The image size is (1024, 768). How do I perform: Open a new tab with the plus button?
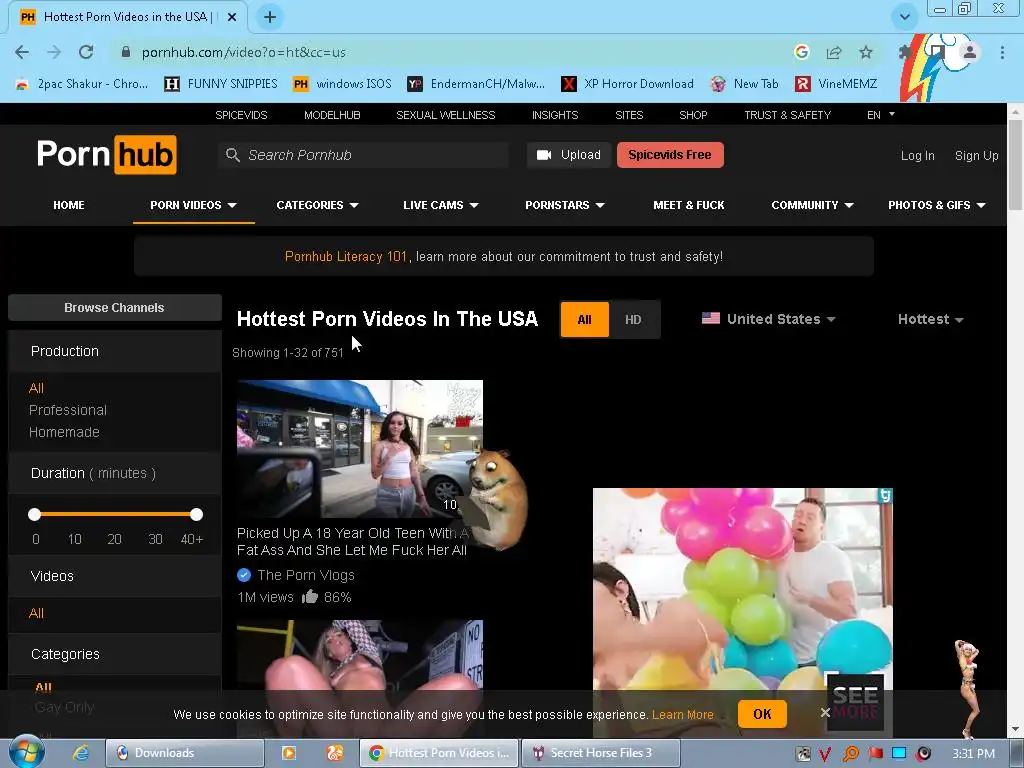270,17
